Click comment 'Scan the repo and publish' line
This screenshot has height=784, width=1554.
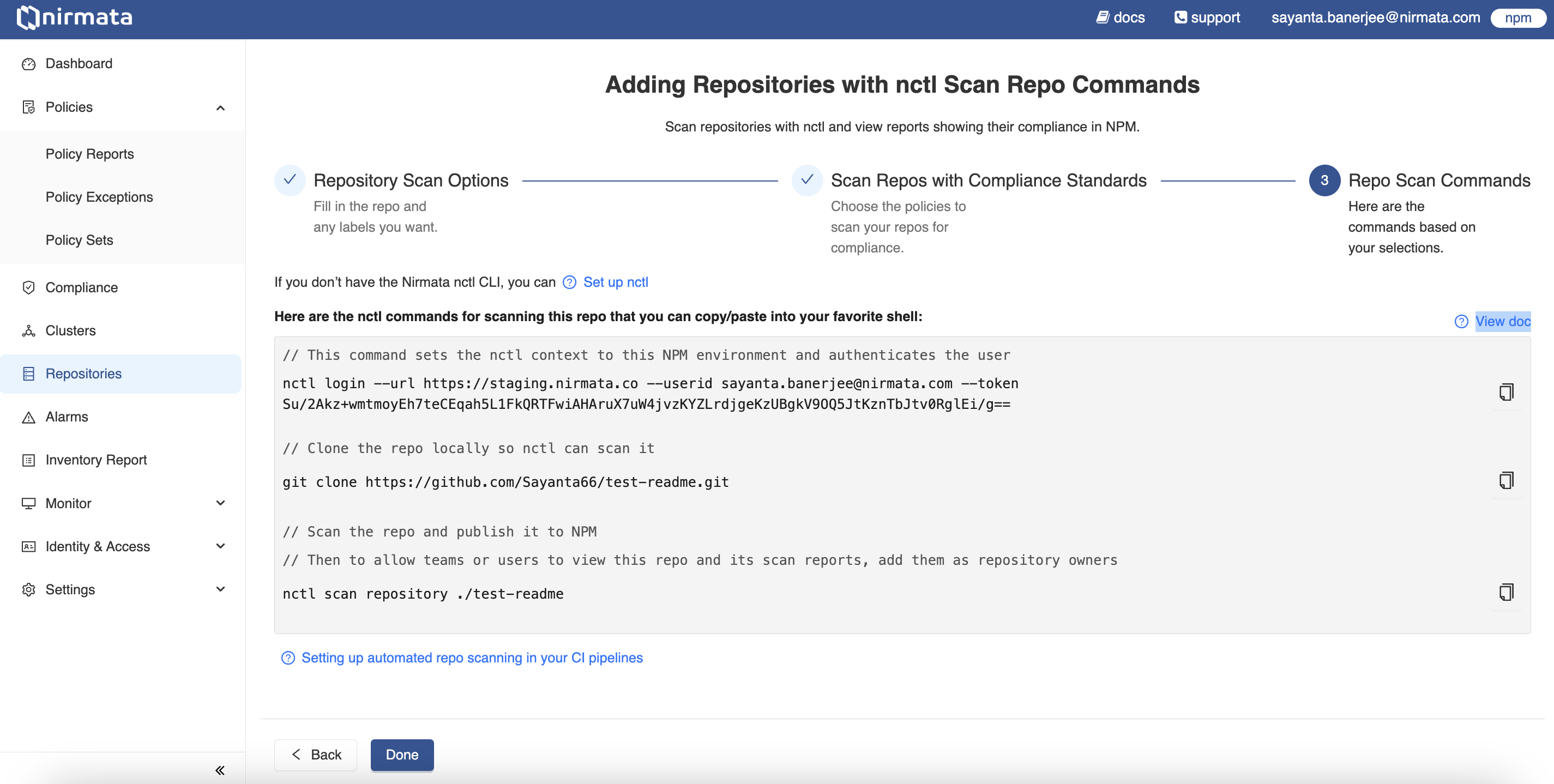click(x=439, y=532)
